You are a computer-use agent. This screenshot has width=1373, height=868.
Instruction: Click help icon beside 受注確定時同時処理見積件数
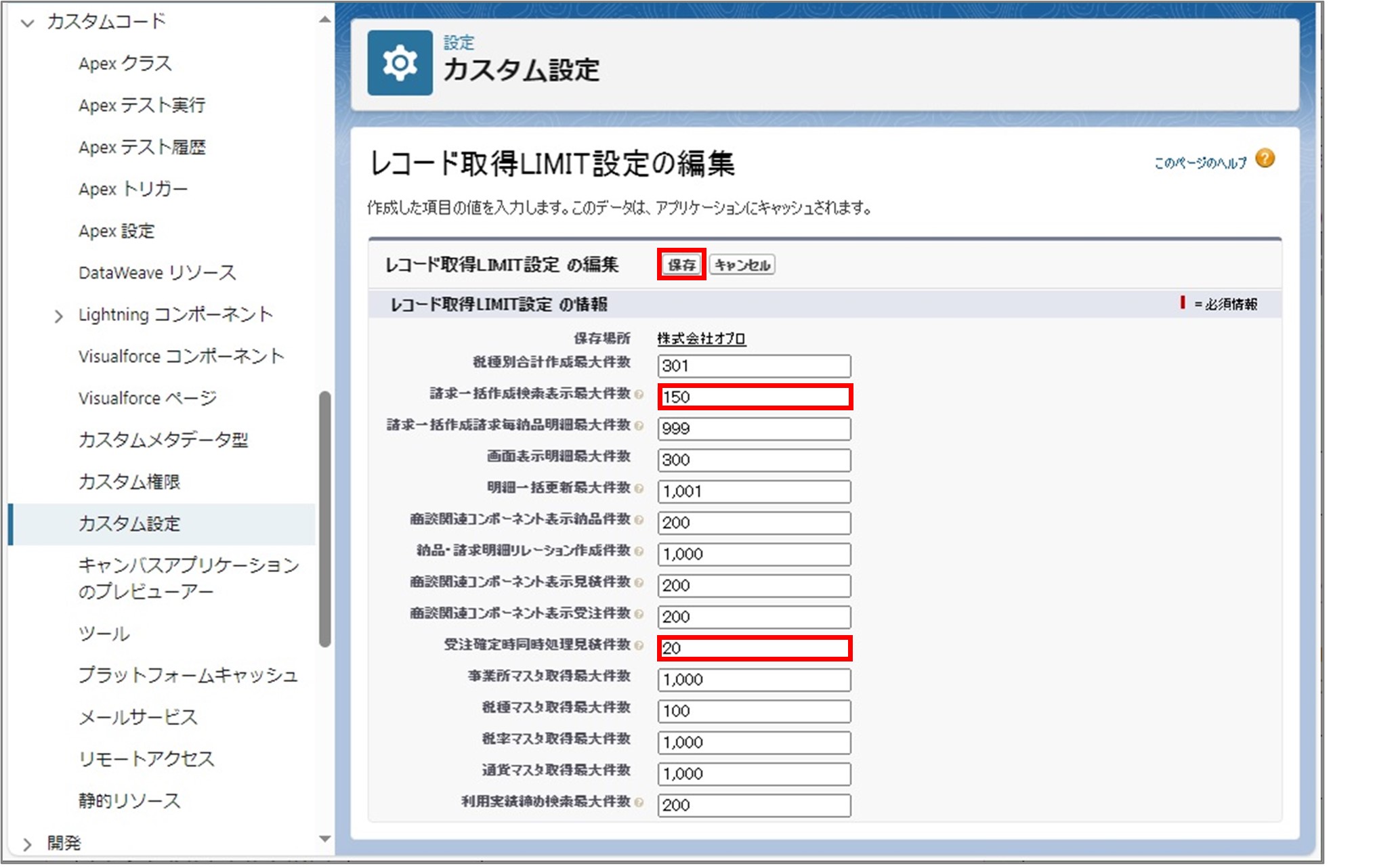[x=639, y=645]
